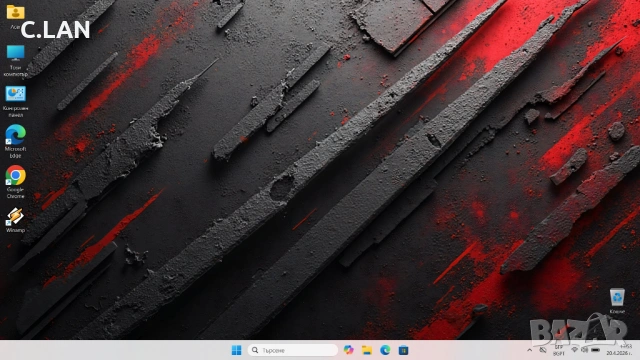
Task: Open the Recycle Bin on the desktop
Action: tap(617, 301)
